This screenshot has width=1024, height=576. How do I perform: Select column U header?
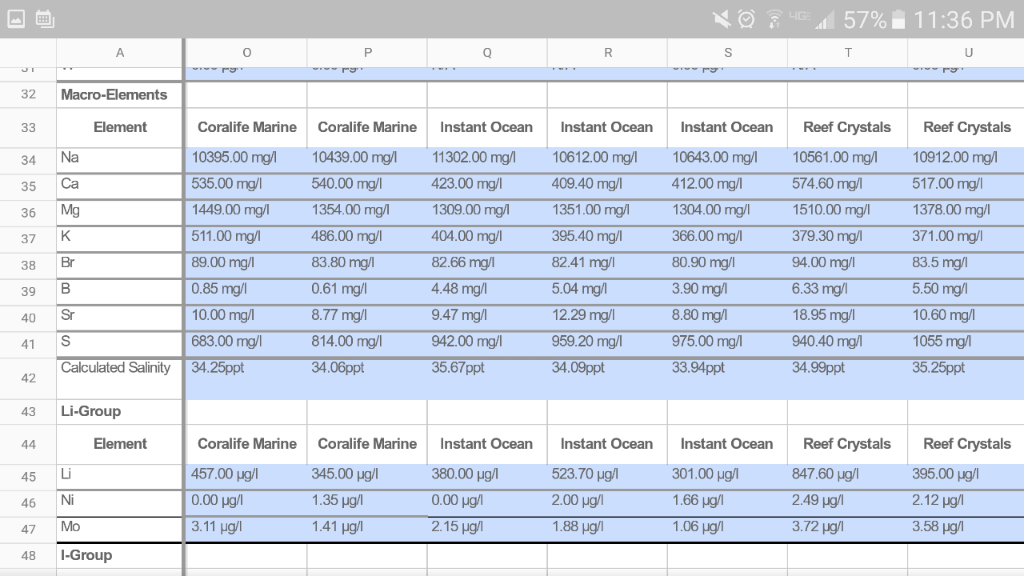pyautogui.click(x=966, y=53)
